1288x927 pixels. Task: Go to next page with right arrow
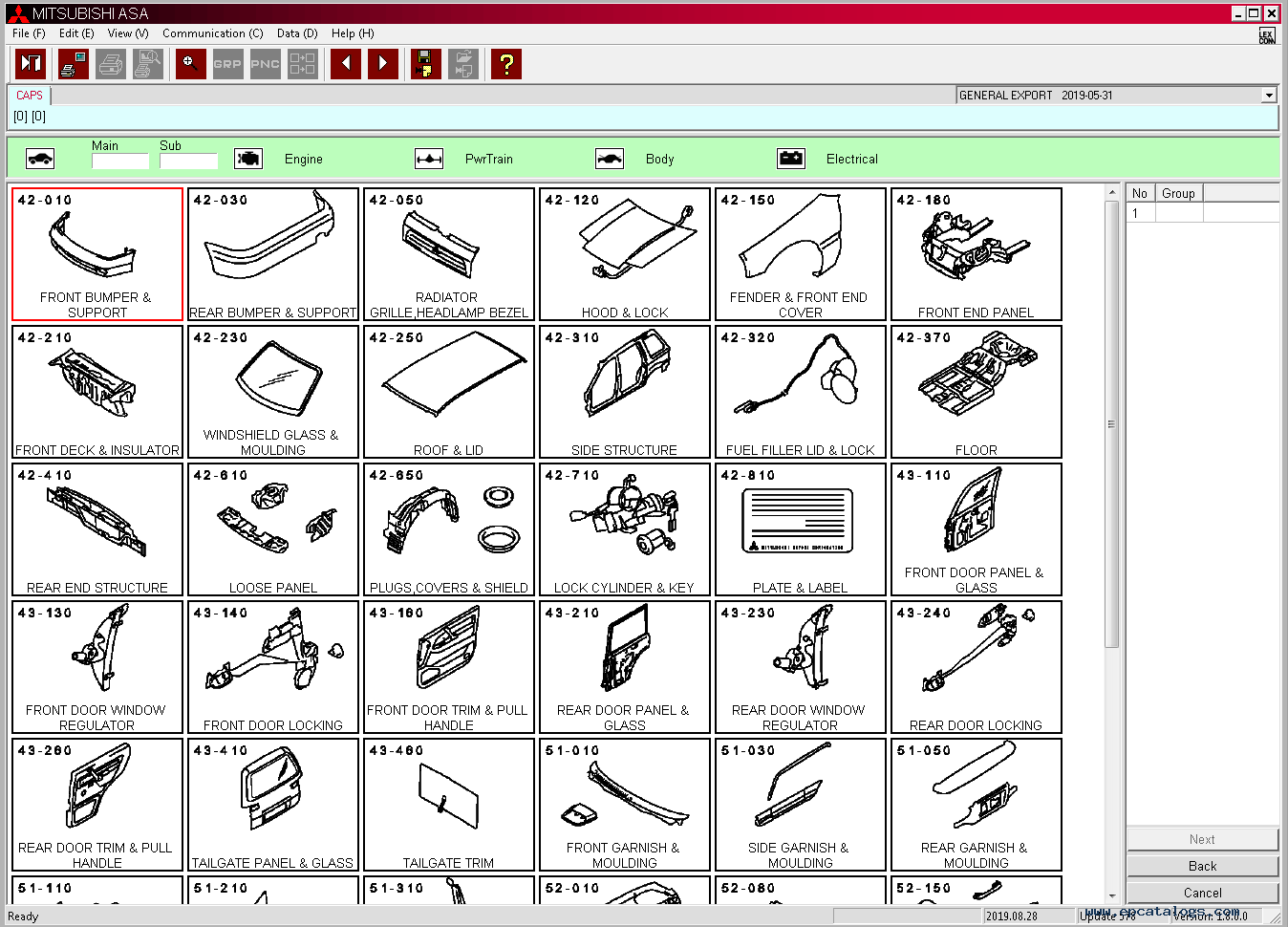(383, 64)
